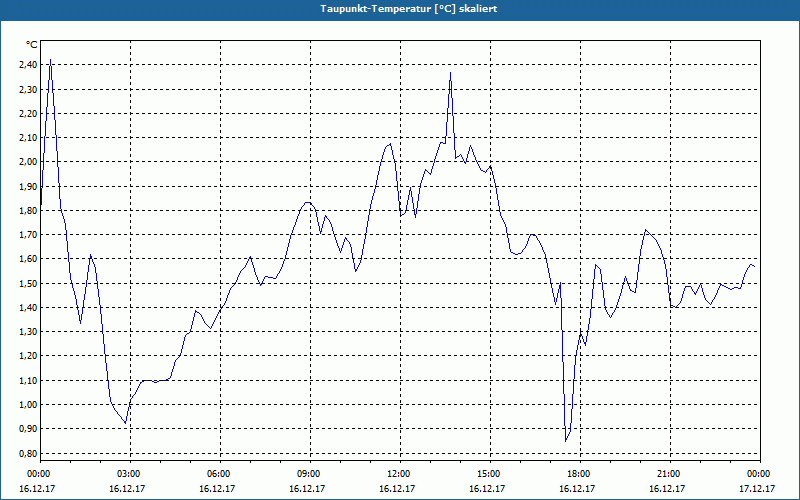Click the 0,80 y-axis value
Image resolution: width=800 pixels, height=500 pixels.
(29, 453)
